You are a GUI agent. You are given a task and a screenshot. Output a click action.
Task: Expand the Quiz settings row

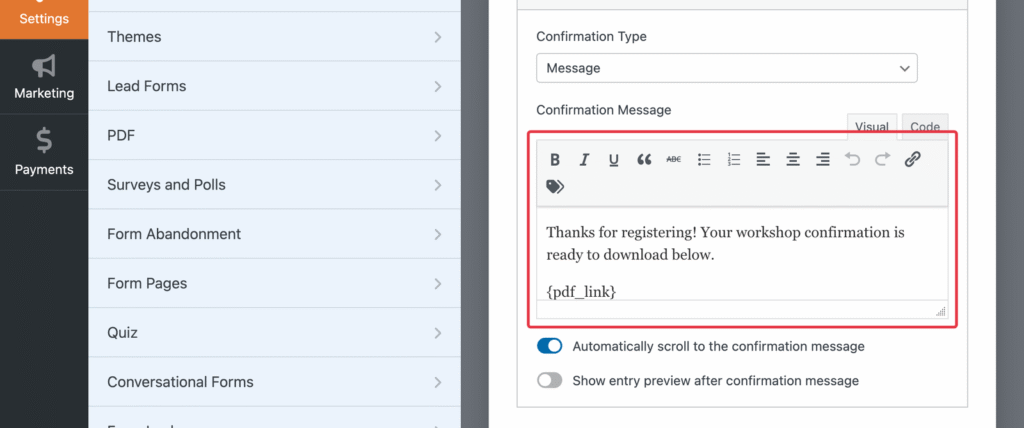click(x=274, y=333)
